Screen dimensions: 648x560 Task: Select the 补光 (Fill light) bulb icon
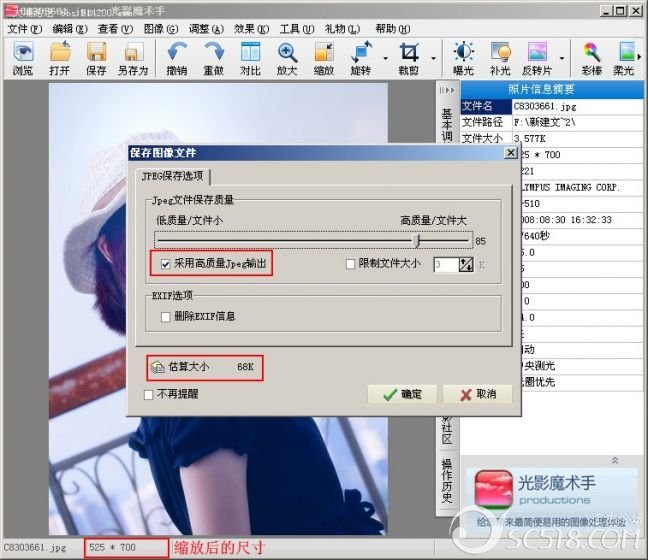pyautogui.click(x=501, y=58)
